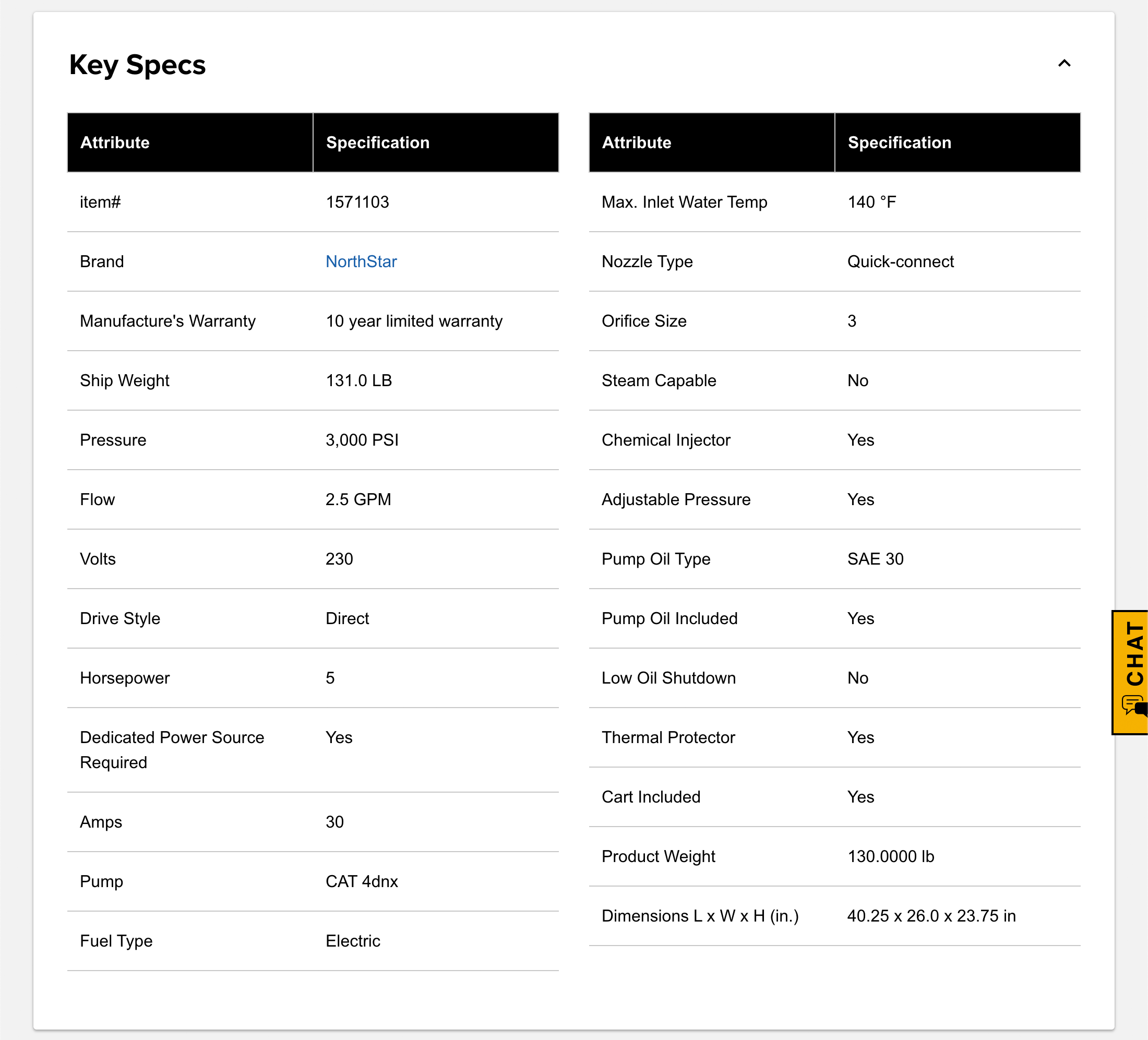Click the Dedicated Power Source Required label
This screenshot has width=1148, height=1040.
172,749
